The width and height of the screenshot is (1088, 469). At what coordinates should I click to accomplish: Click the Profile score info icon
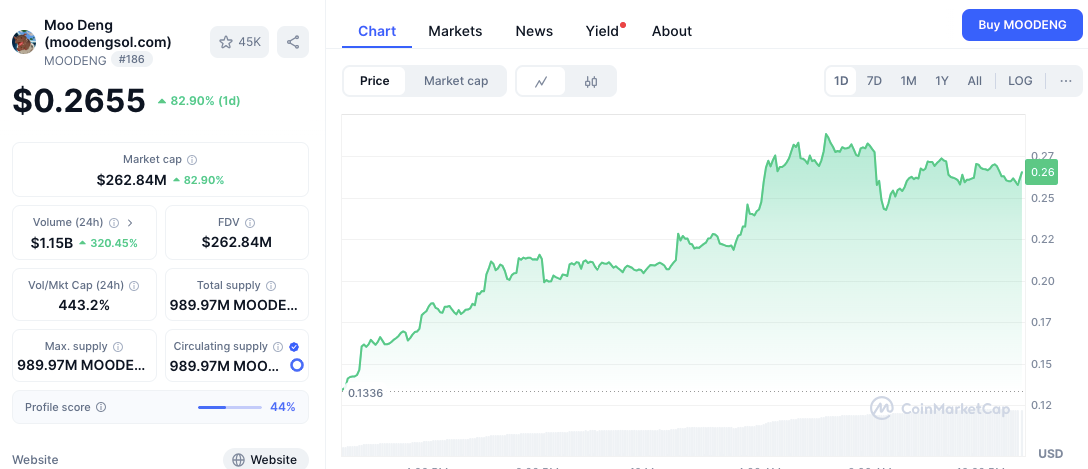[101, 408]
